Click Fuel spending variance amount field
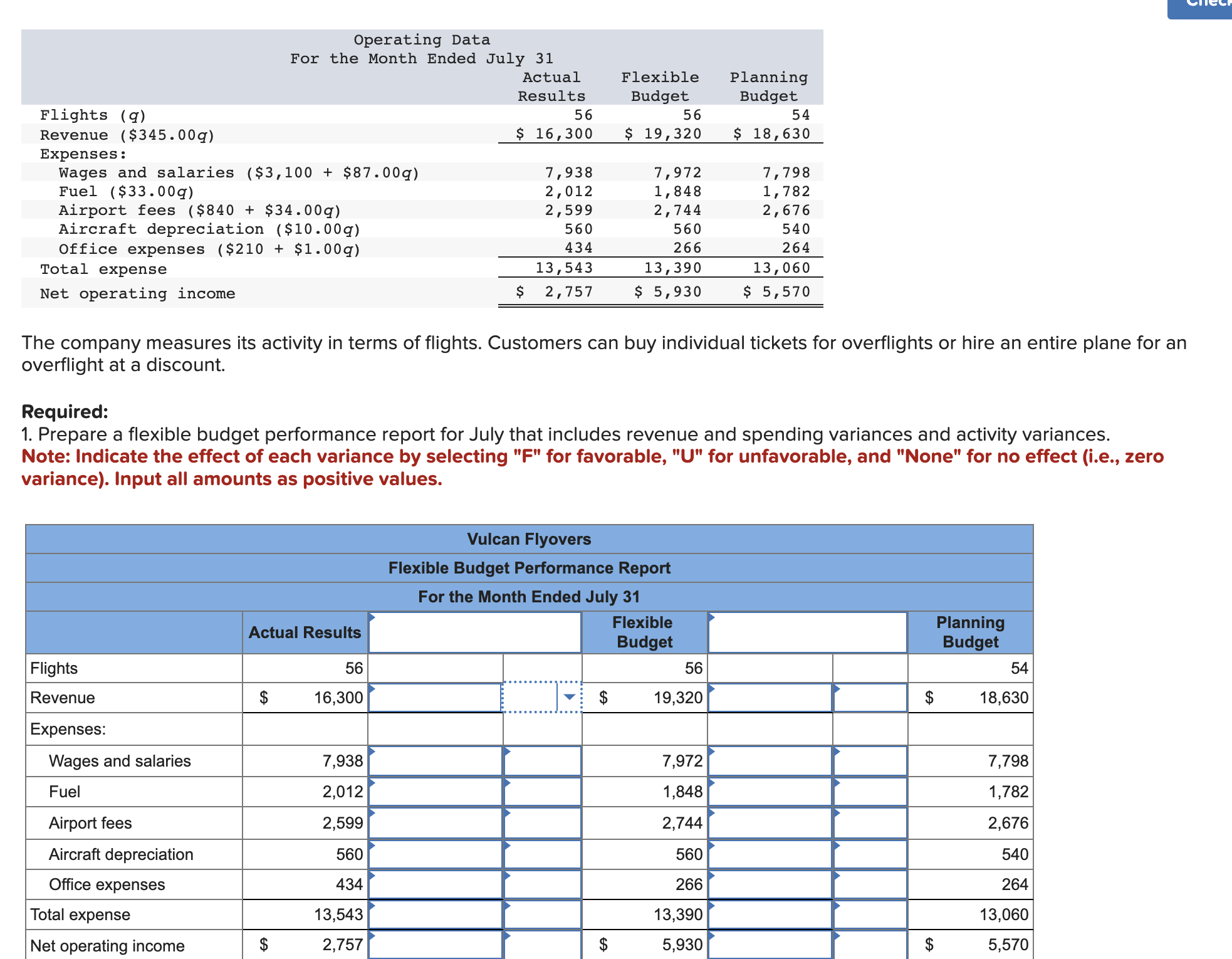The width and height of the screenshot is (1232, 959). (435, 792)
